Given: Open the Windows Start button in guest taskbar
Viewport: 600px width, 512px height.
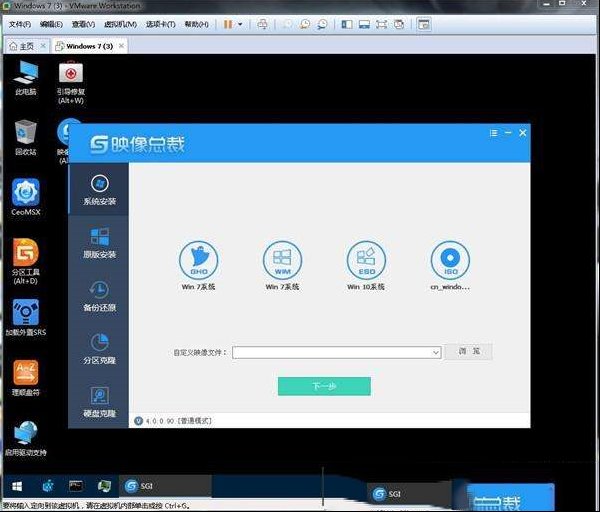Looking at the screenshot, I should pyautogui.click(x=17, y=486).
